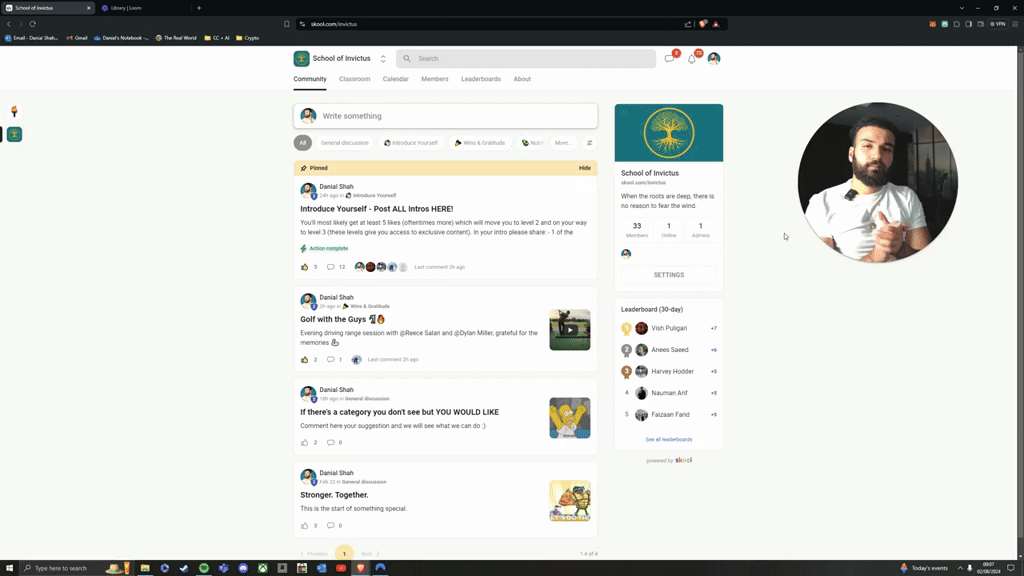Open the Crypto bookmarks folder
Viewport: 1024px width, 576px height.
[248, 38]
